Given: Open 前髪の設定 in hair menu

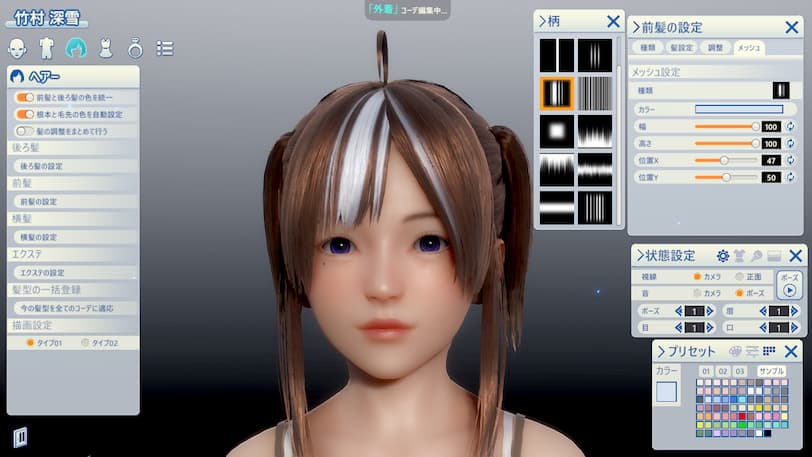Looking at the screenshot, I should [x=74, y=202].
